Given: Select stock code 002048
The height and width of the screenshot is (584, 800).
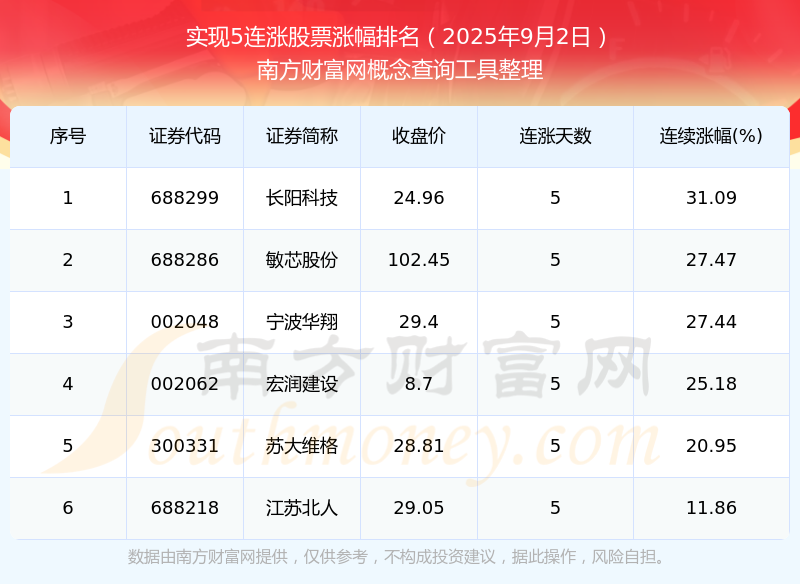Looking at the screenshot, I should [x=185, y=322].
